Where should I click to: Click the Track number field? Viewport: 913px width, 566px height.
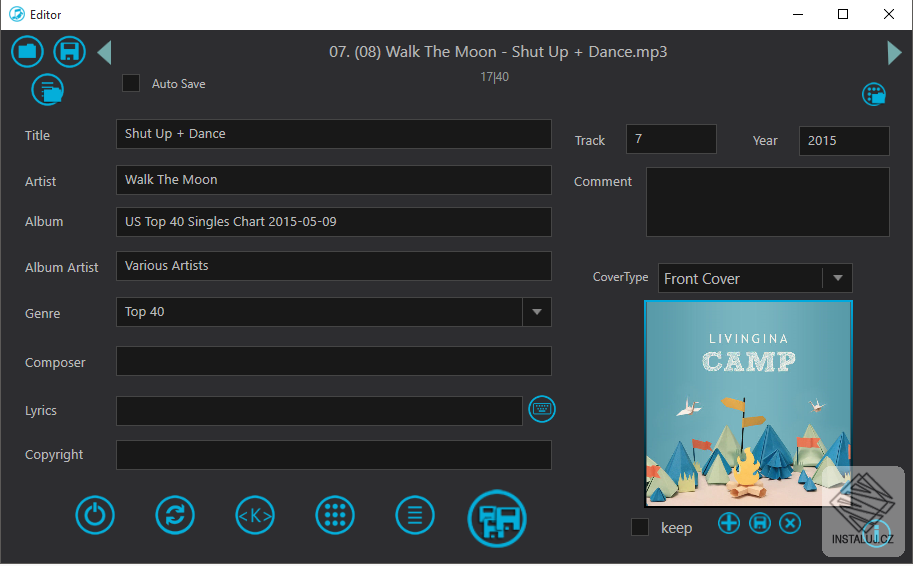671,139
